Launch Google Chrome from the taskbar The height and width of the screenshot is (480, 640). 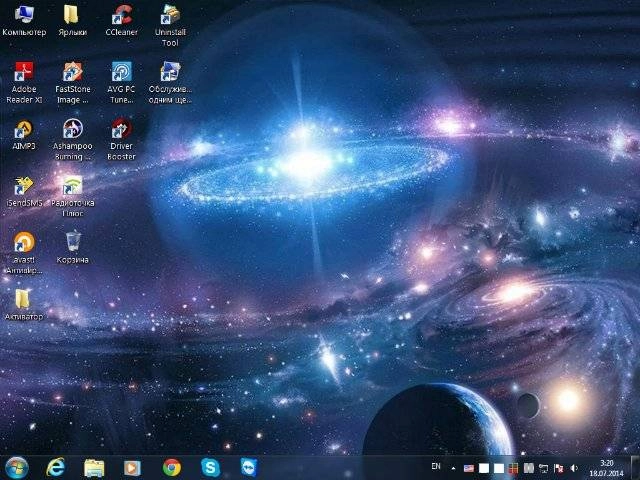click(172, 468)
